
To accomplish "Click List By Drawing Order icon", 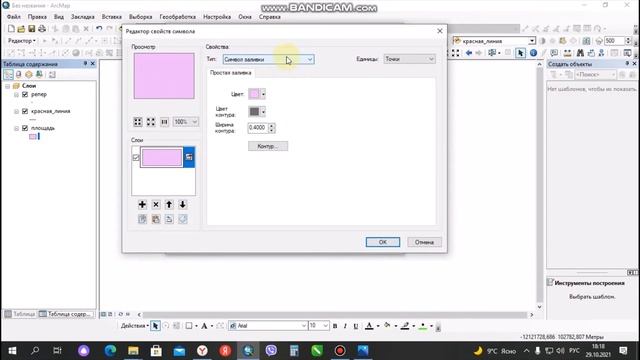I will (8, 74).
